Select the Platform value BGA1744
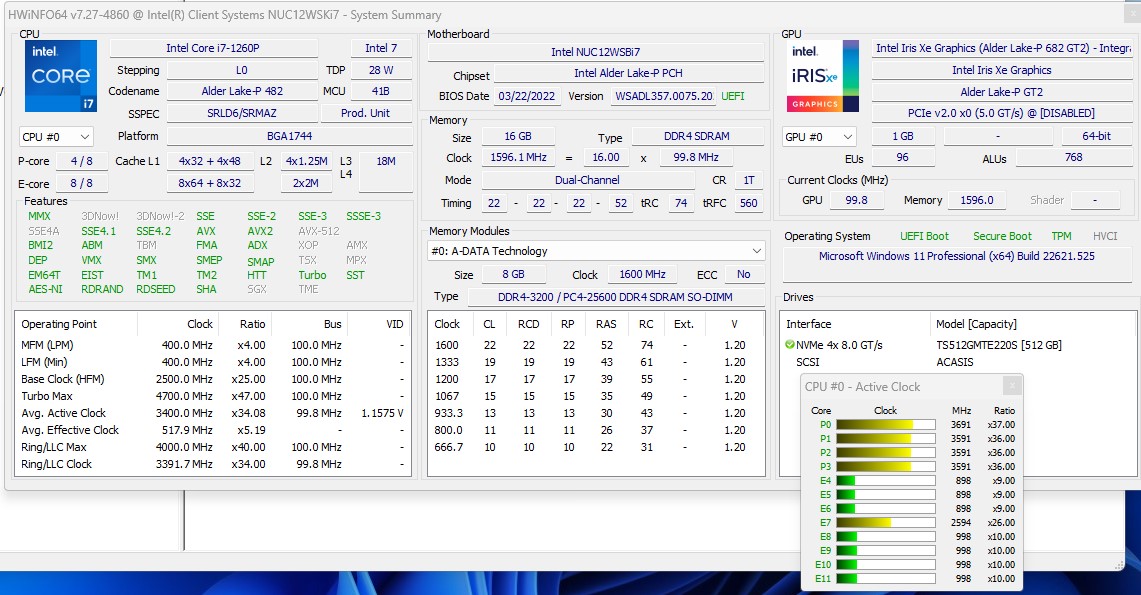 (x=290, y=136)
